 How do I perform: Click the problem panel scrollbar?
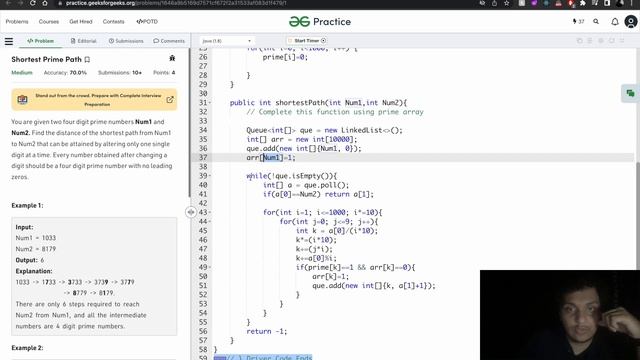(x=189, y=122)
